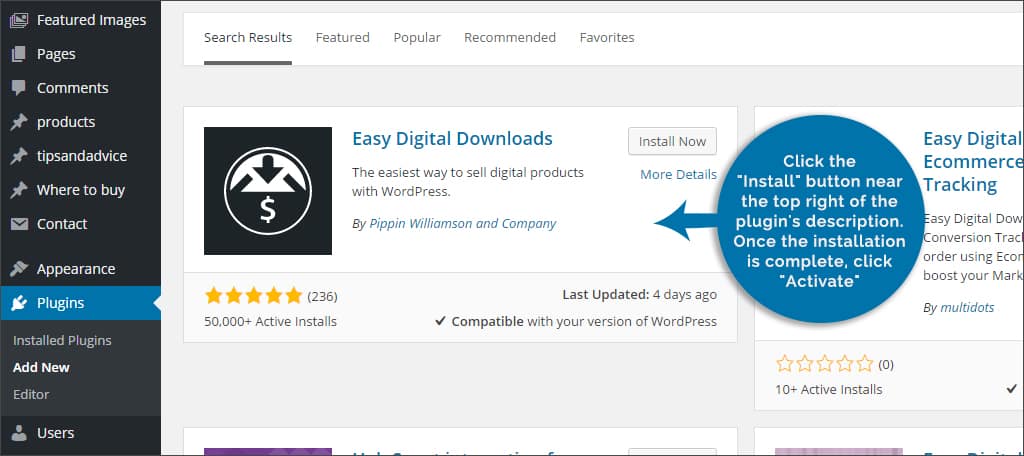Click the Easy Digital Downloads logo thumbnail
The width and height of the screenshot is (1024, 456).
pos(268,191)
